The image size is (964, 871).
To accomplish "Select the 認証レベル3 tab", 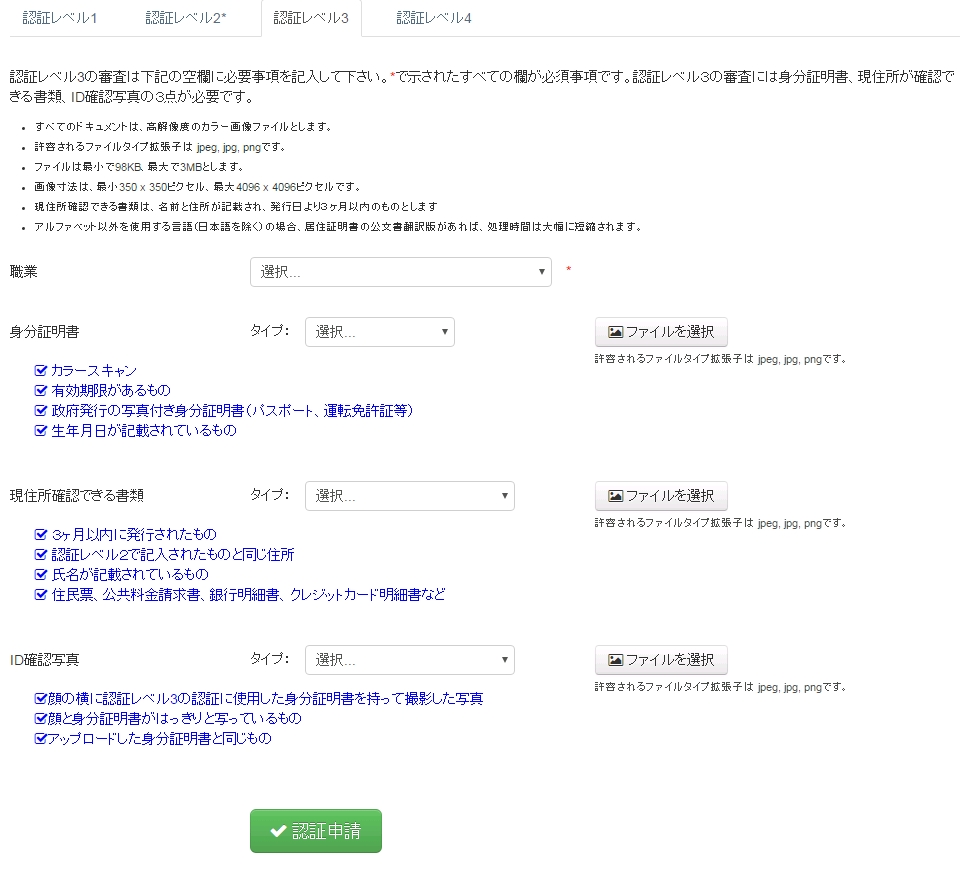I will click(311, 18).
